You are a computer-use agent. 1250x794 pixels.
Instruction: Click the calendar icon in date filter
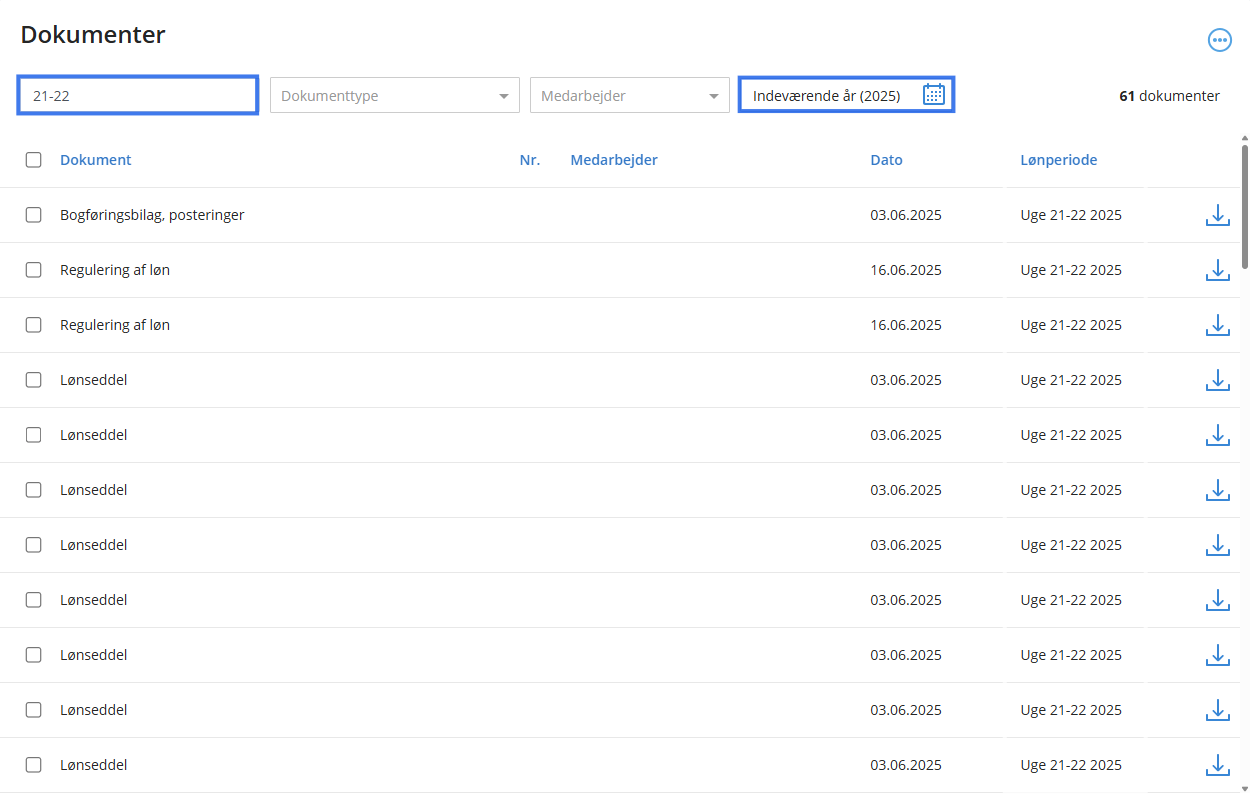(x=933, y=95)
